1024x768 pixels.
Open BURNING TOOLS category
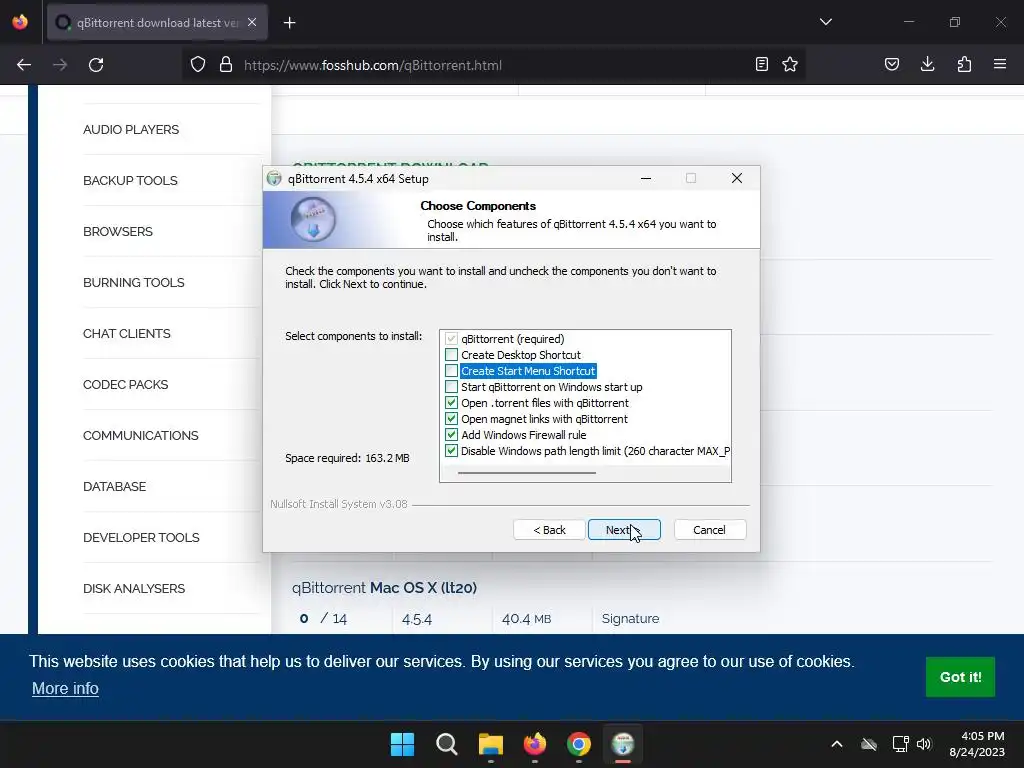click(133, 282)
